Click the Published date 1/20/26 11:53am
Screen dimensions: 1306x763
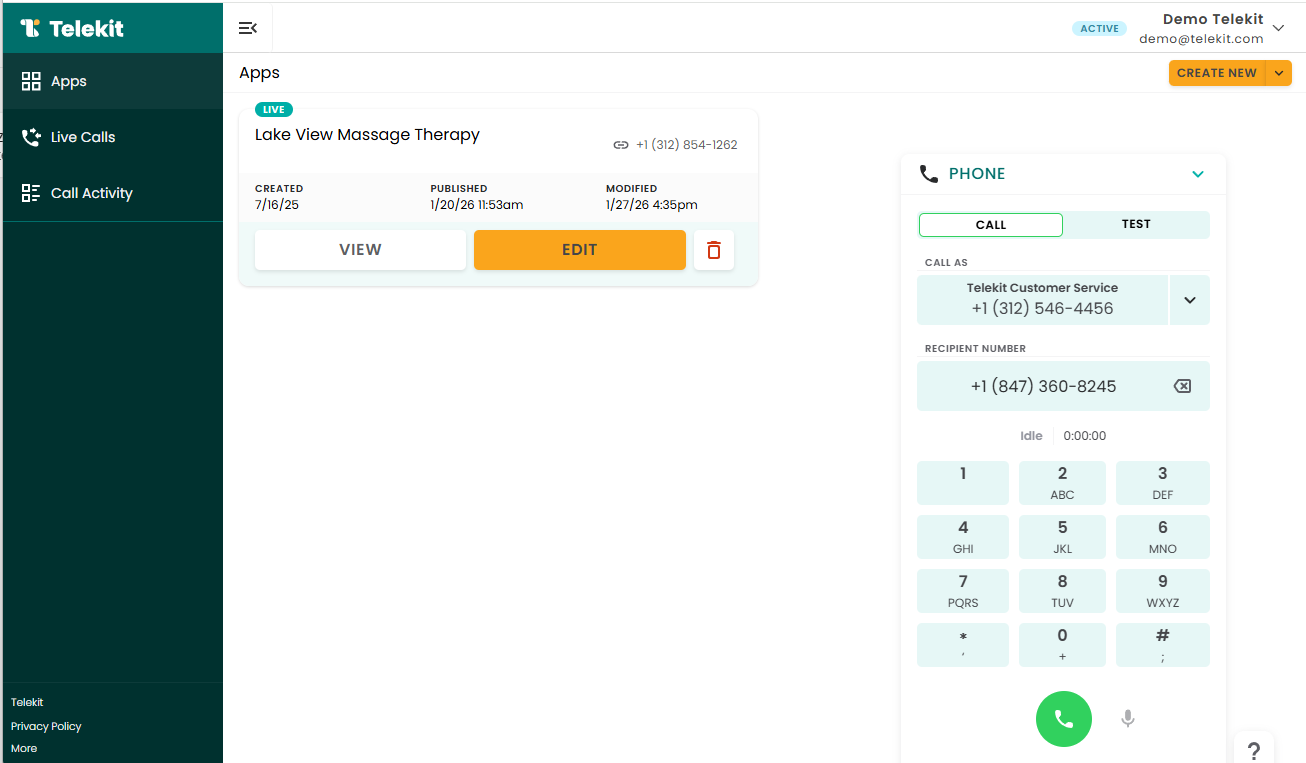pos(477,205)
